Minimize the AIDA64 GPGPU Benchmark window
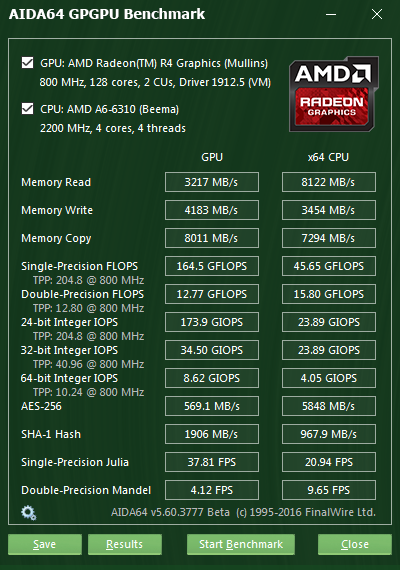The image size is (400, 570). click(x=331, y=14)
